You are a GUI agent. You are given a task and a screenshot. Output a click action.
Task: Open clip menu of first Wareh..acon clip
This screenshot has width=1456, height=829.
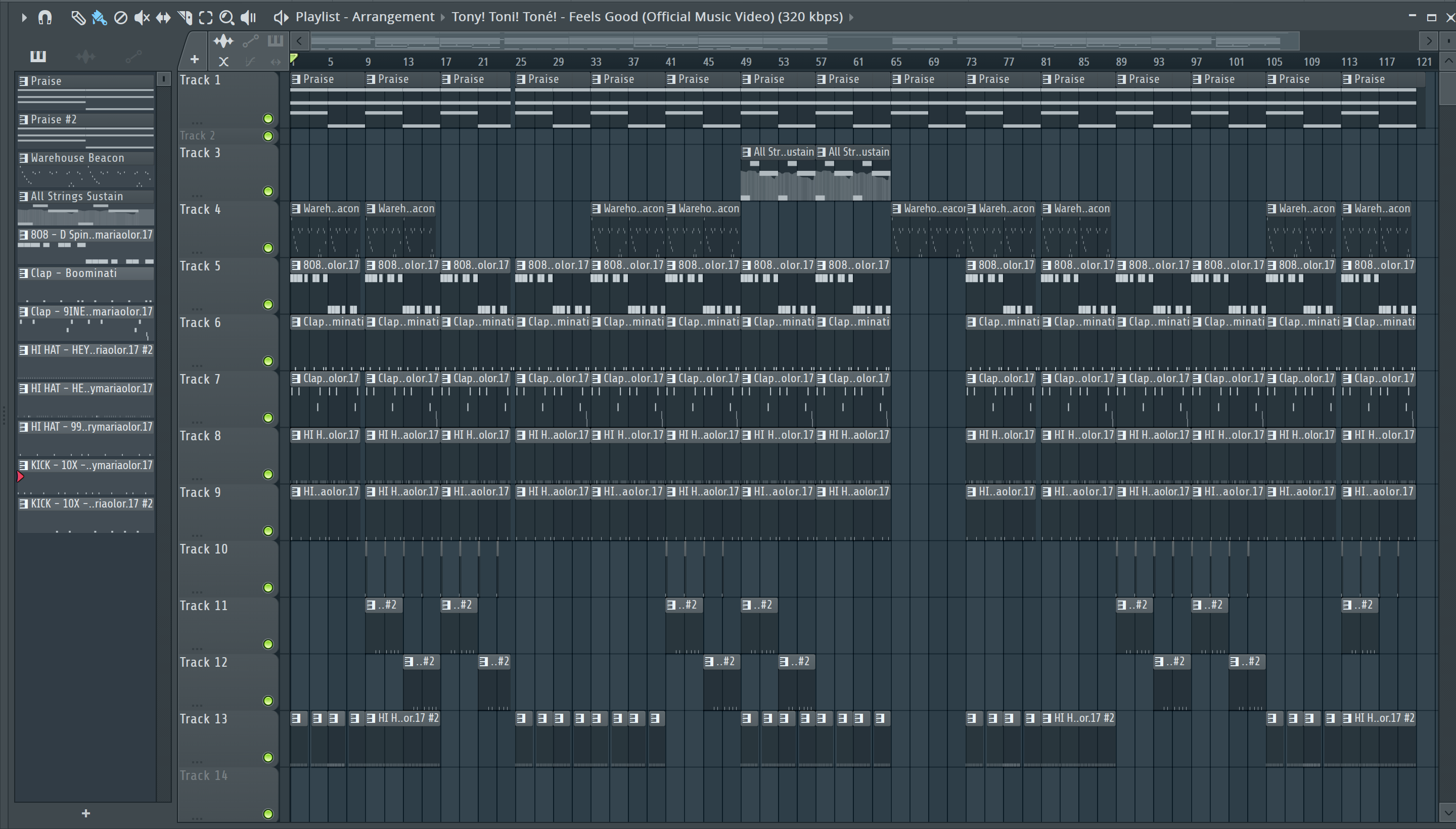296,209
